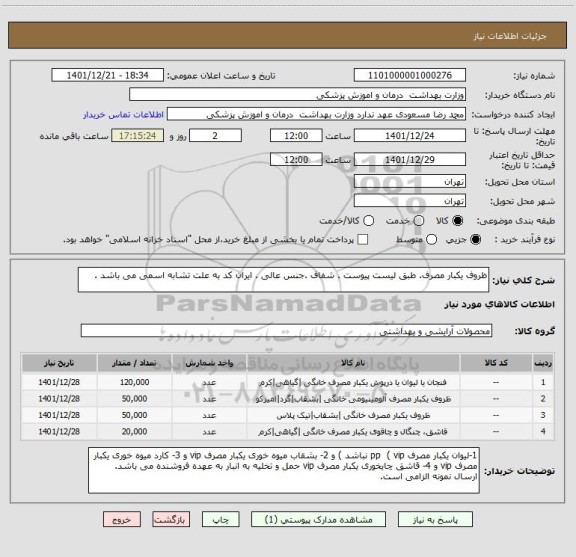This screenshot has width=576, height=557.
Task: Click the کد کالا column header
Action: tap(496, 363)
